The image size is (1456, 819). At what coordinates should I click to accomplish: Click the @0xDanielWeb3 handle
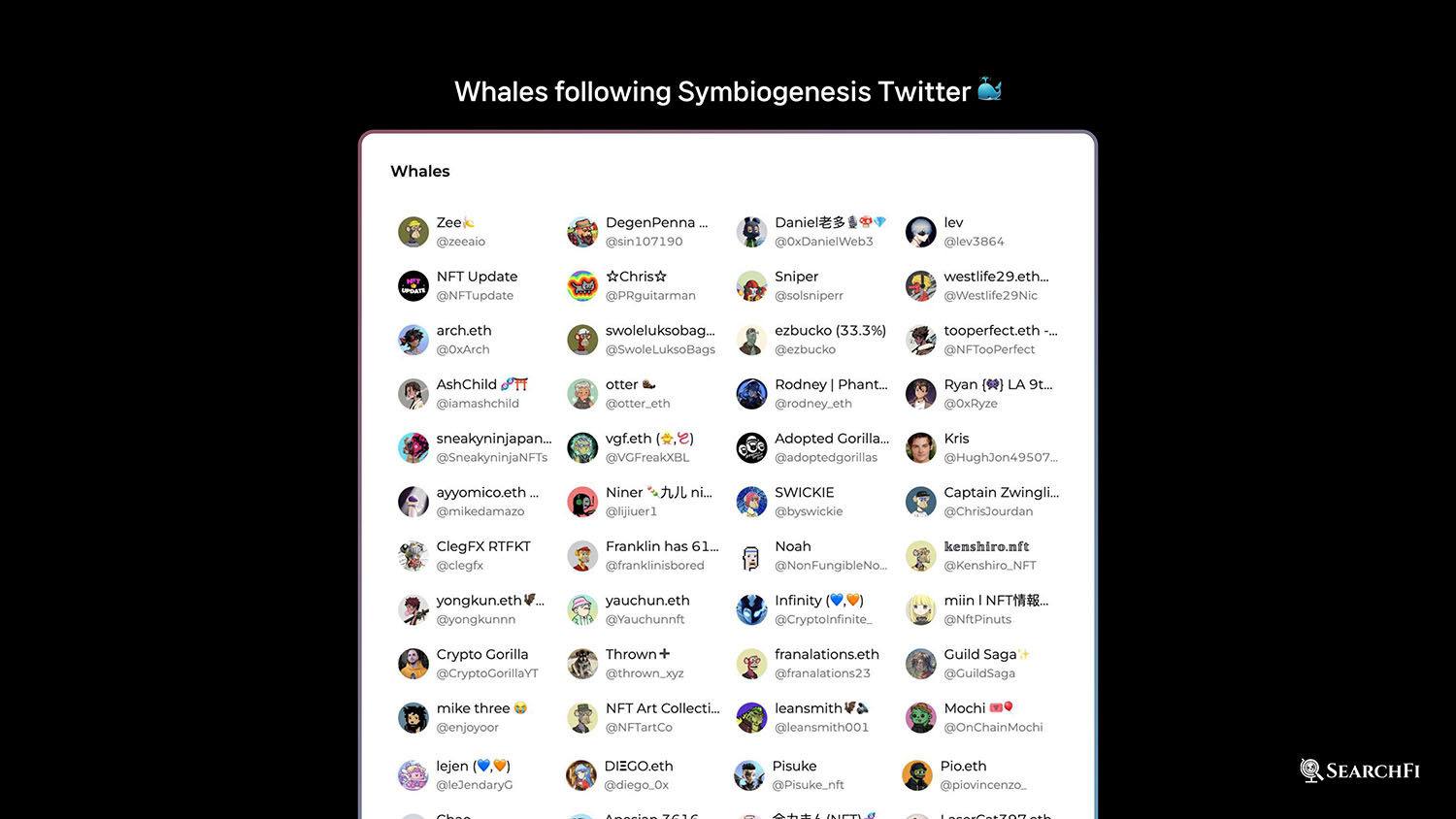click(x=824, y=242)
